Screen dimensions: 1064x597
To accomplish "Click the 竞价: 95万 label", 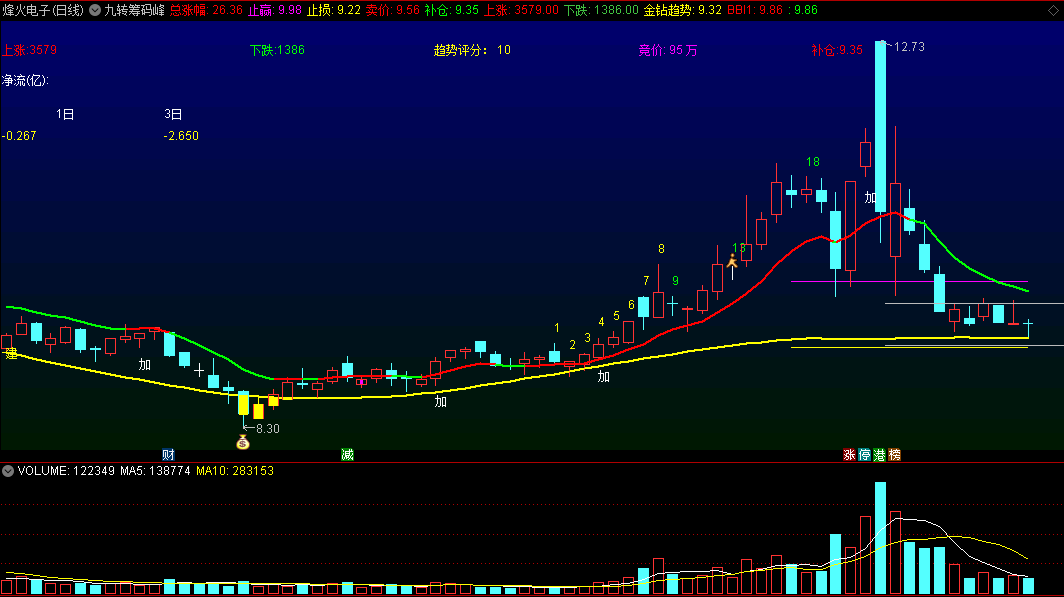I will point(668,50).
